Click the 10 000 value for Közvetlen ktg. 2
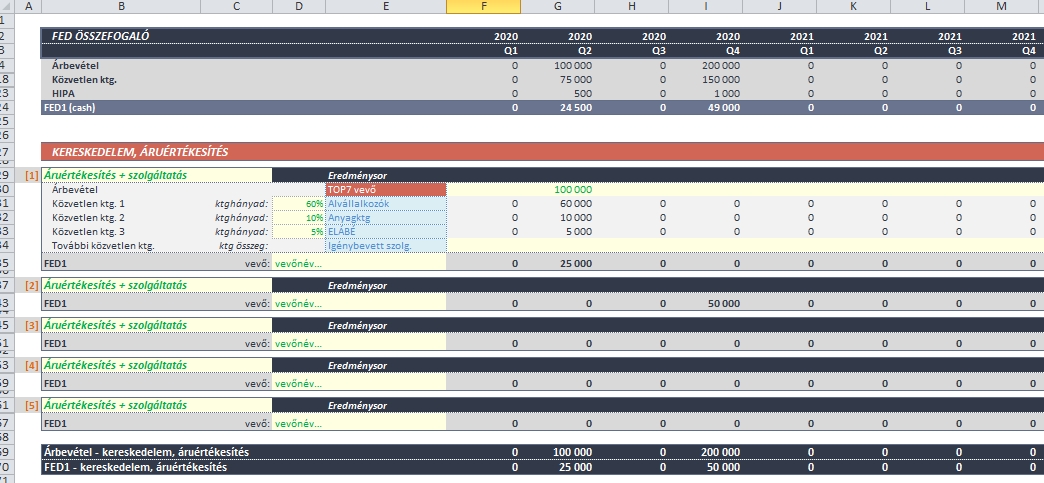The height and width of the screenshot is (483, 1044). tap(575, 217)
